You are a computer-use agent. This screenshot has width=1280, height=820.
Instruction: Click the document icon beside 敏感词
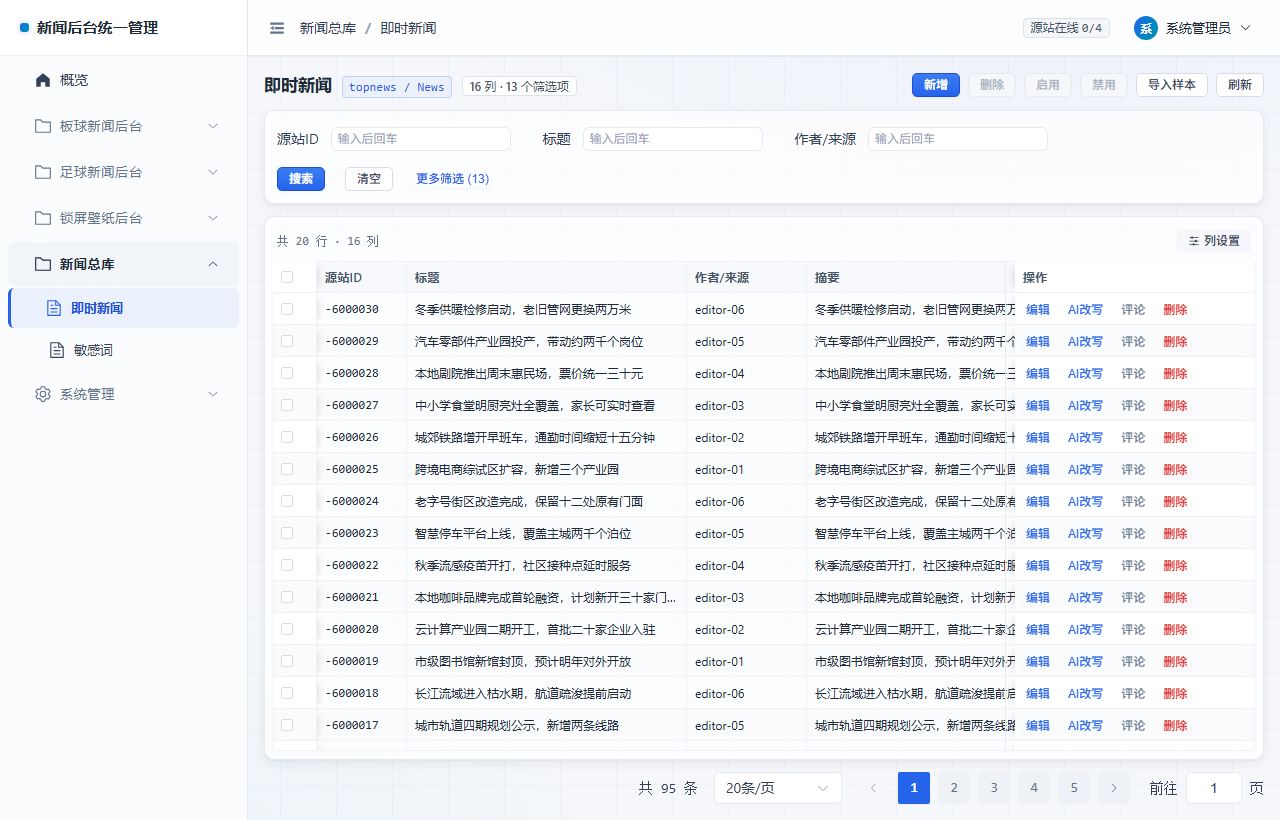(57, 350)
